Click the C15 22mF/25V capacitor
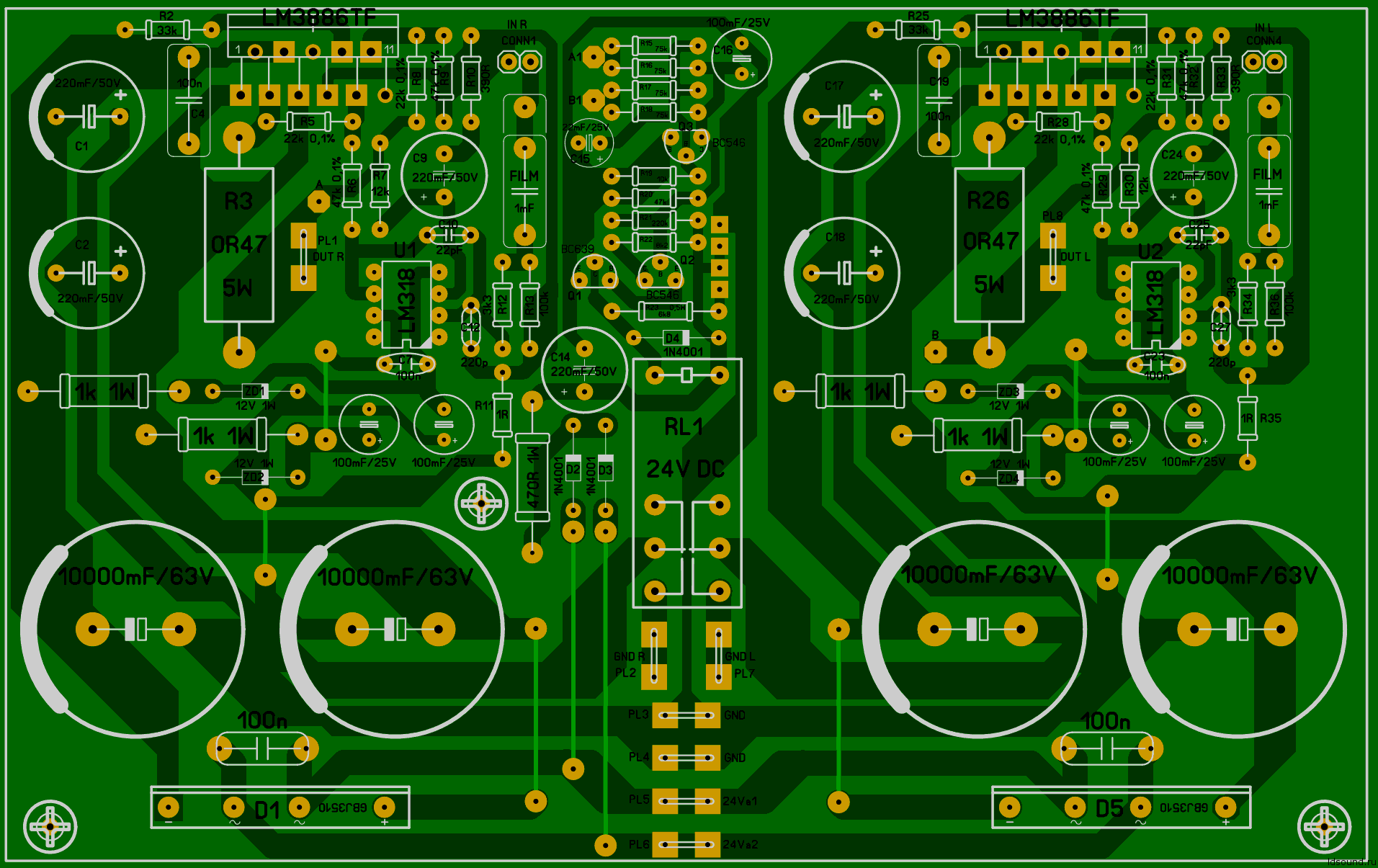This screenshot has width=1378, height=868. coord(589,143)
